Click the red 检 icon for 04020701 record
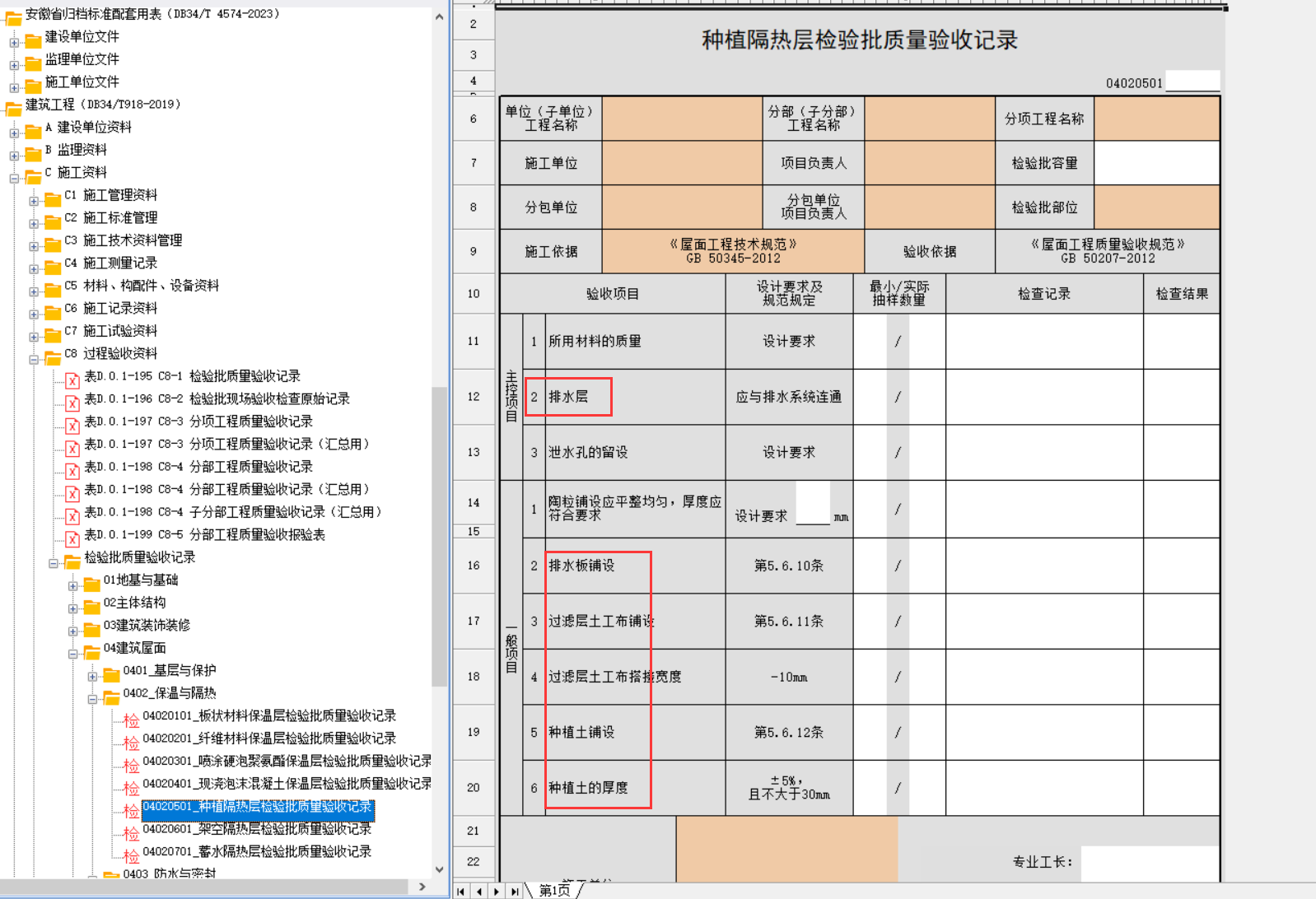This screenshot has width=1316, height=899. [131, 855]
